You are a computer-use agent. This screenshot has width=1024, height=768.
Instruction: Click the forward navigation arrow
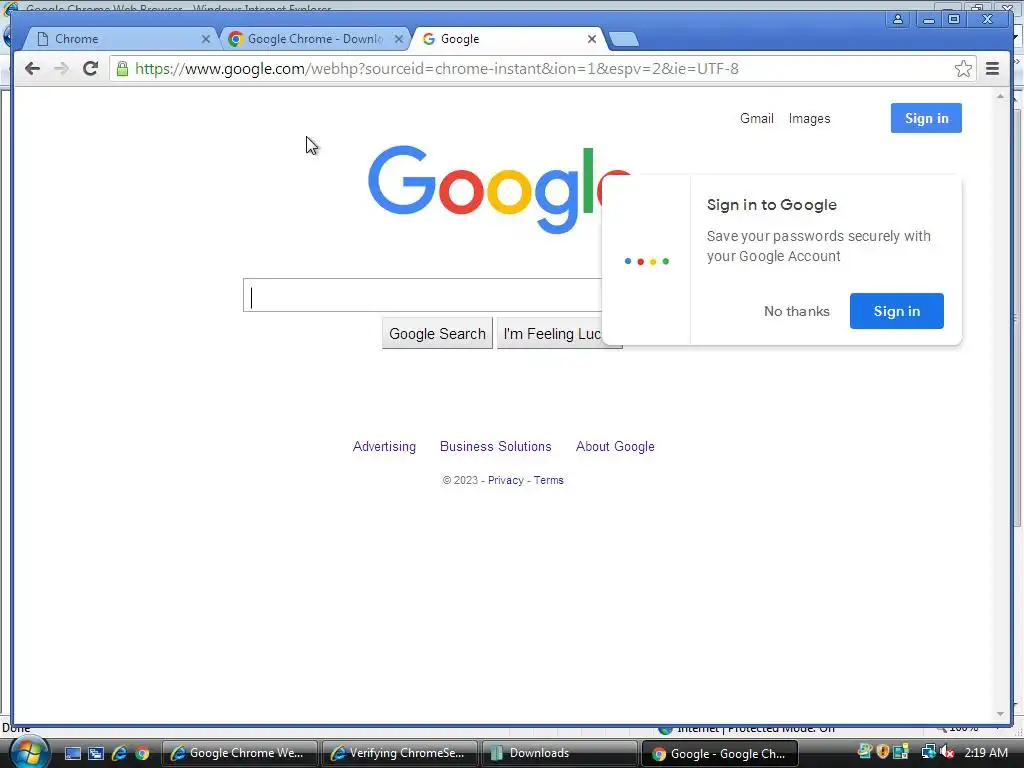[61, 69]
